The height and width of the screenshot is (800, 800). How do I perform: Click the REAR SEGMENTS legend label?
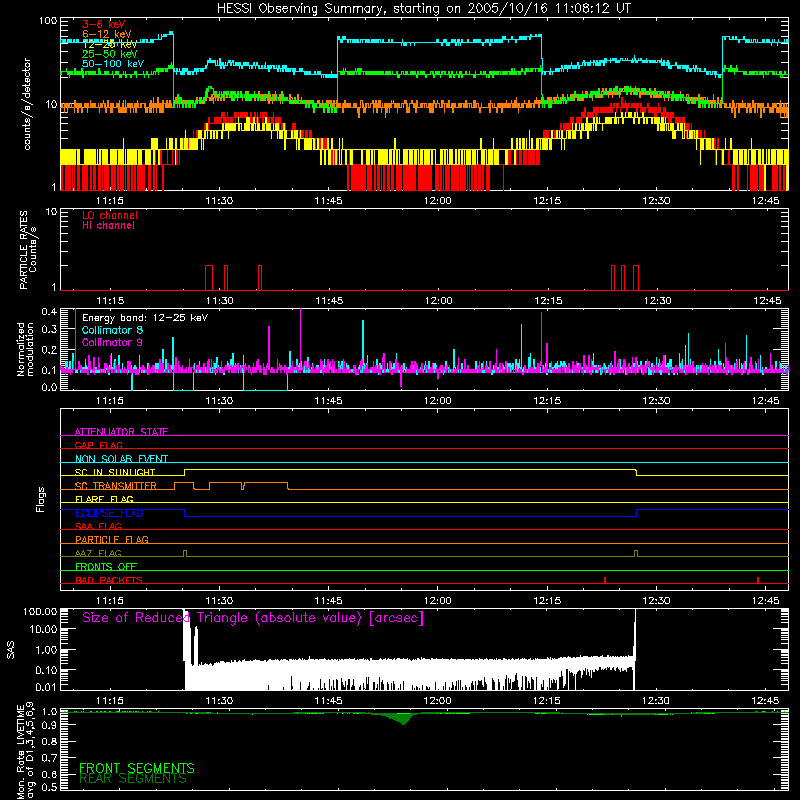point(133,779)
